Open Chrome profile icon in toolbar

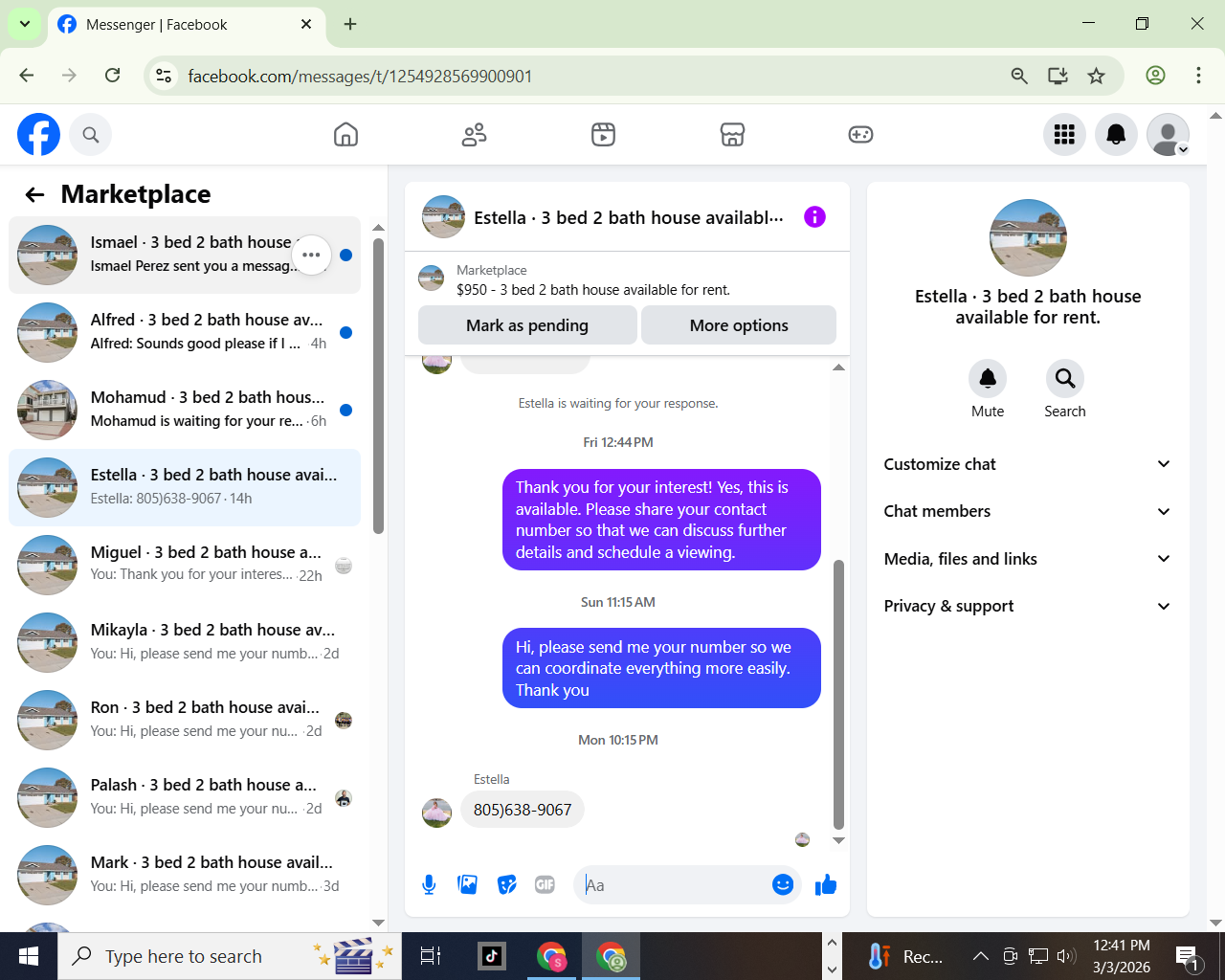(x=1156, y=76)
